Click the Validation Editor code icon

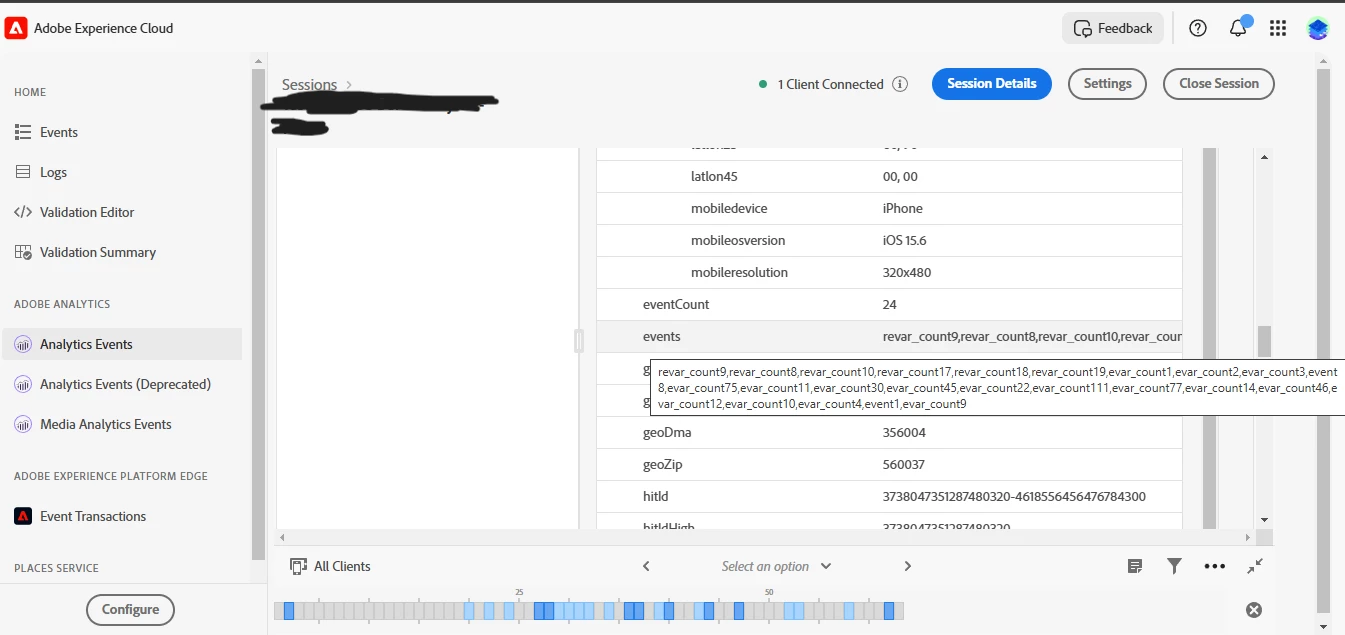point(23,212)
